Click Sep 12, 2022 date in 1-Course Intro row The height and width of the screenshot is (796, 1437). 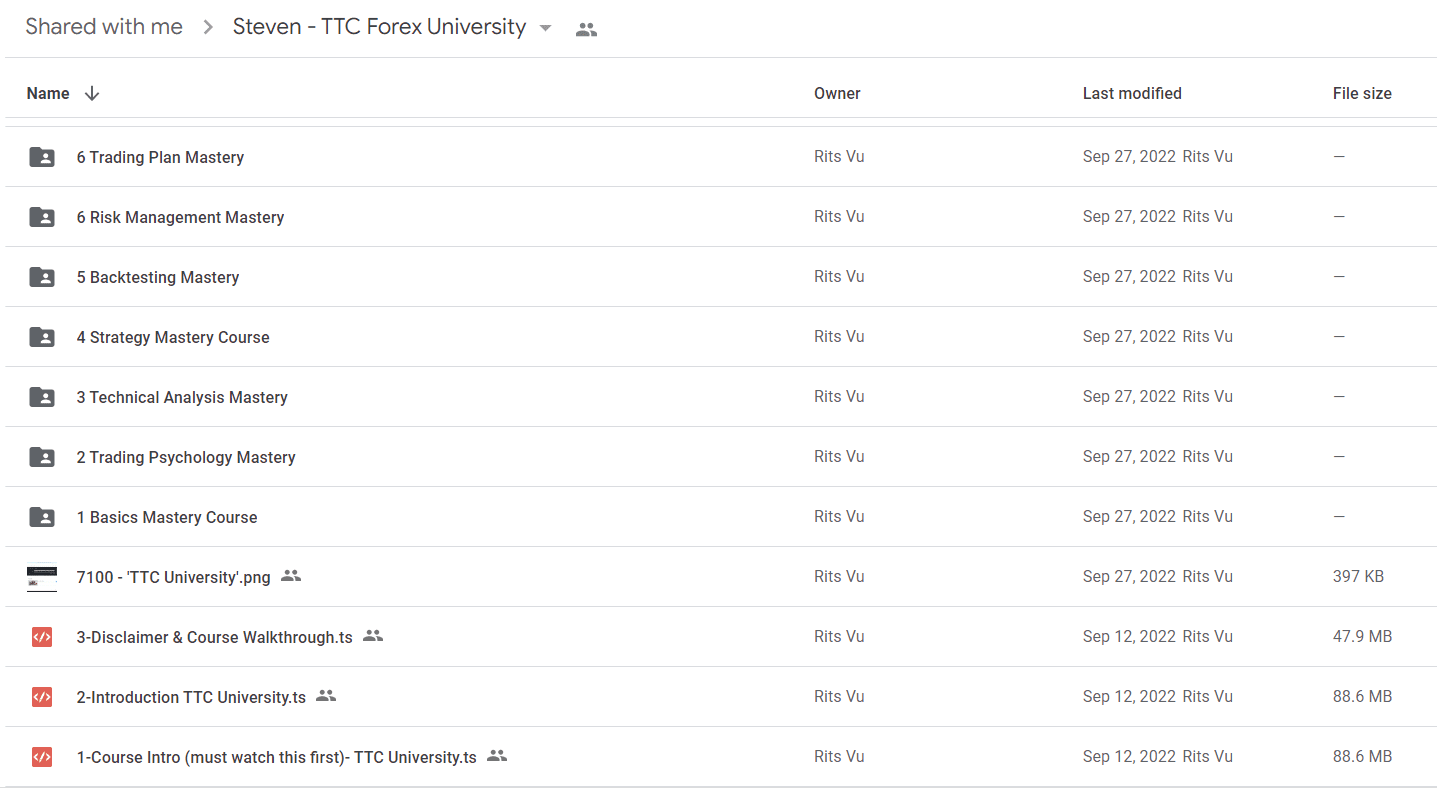[x=1129, y=756]
